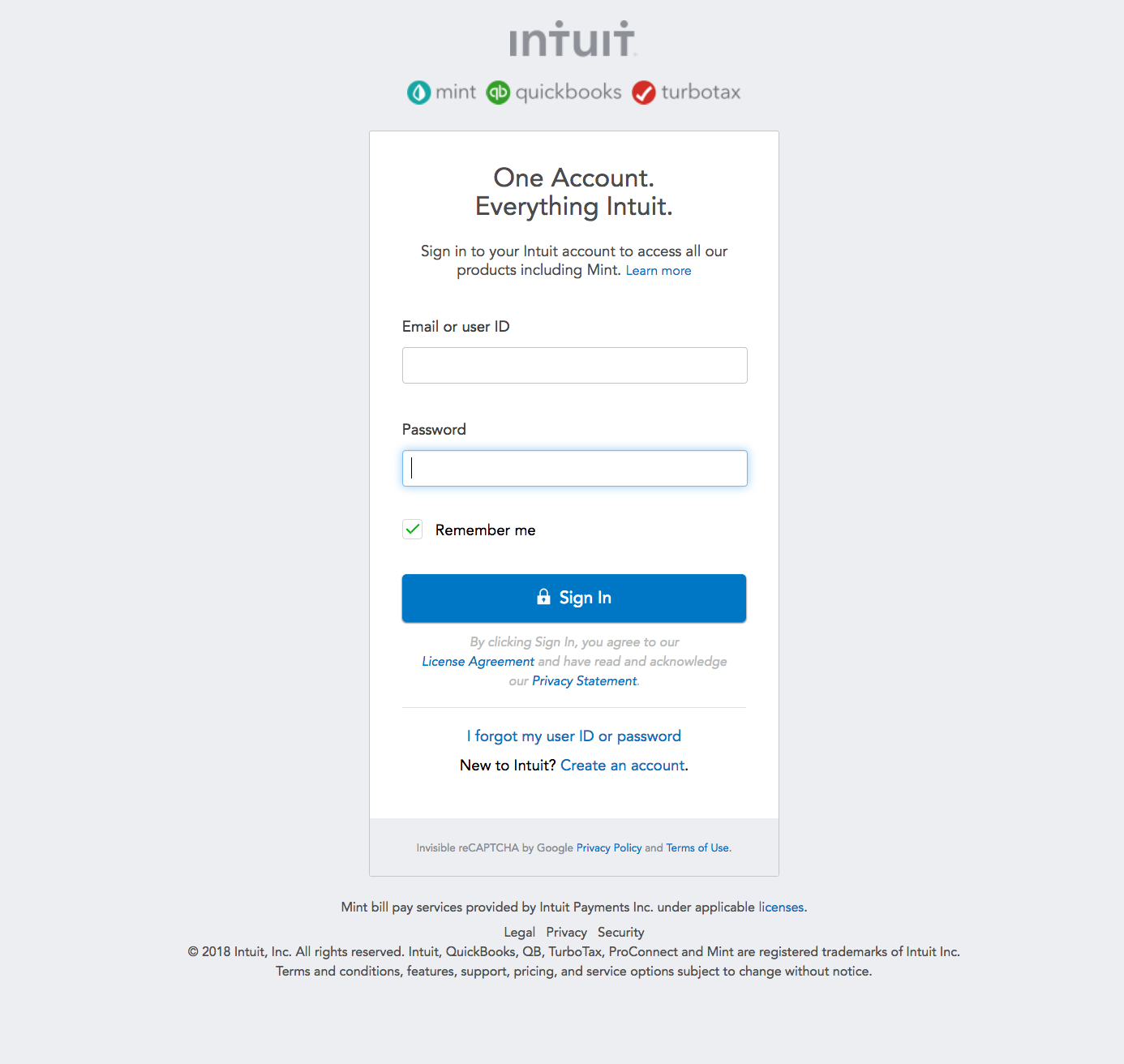Open the Learn more link
This screenshot has height=1064, width=1124.
tap(658, 270)
